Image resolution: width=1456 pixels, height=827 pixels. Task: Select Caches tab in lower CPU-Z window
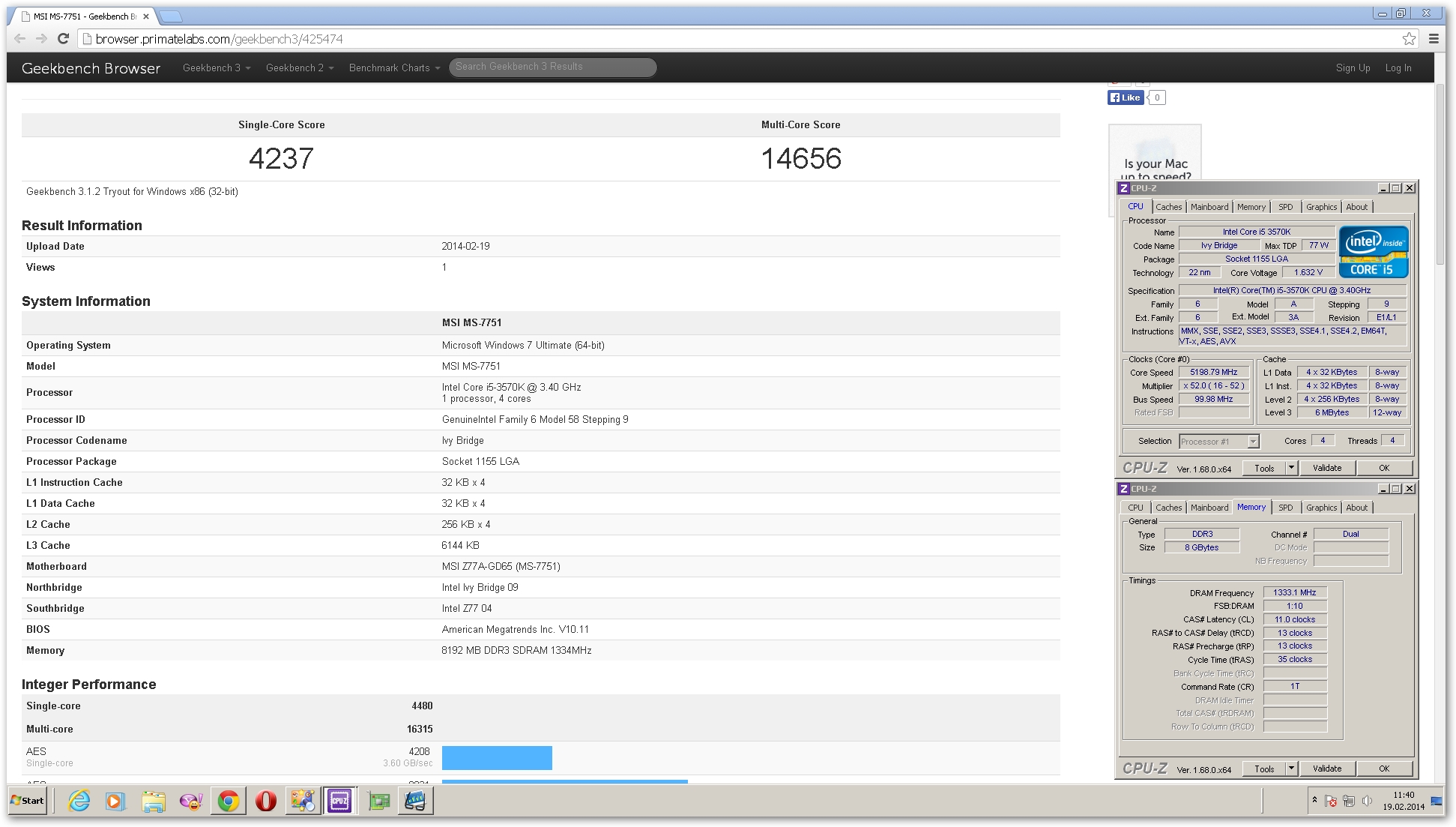click(x=1168, y=508)
